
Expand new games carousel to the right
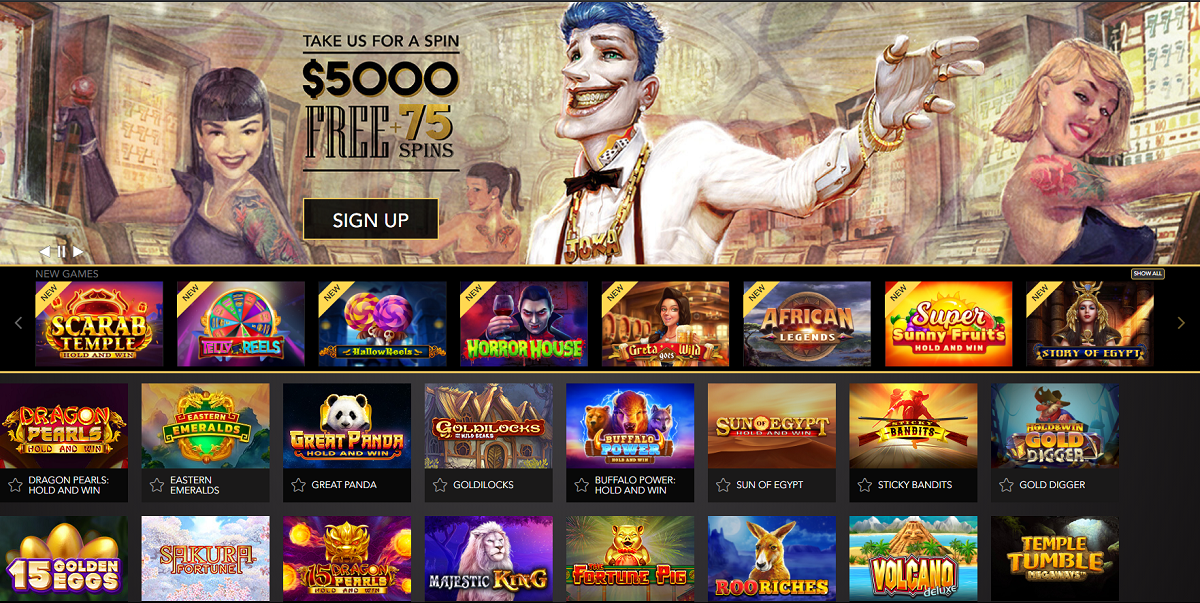pyautogui.click(x=1181, y=323)
